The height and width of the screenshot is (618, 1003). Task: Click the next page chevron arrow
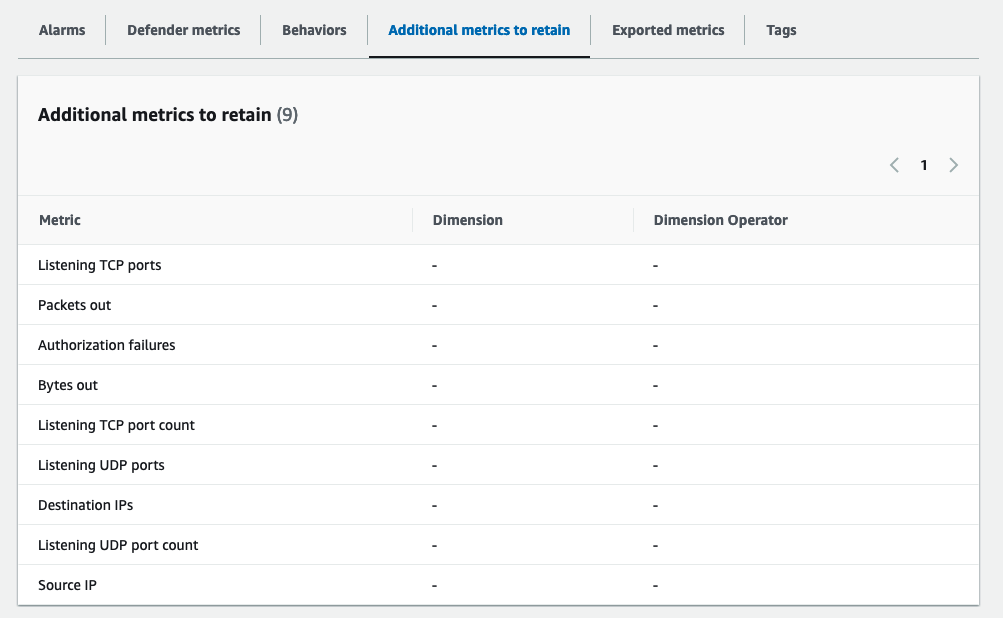pyautogui.click(x=953, y=164)
